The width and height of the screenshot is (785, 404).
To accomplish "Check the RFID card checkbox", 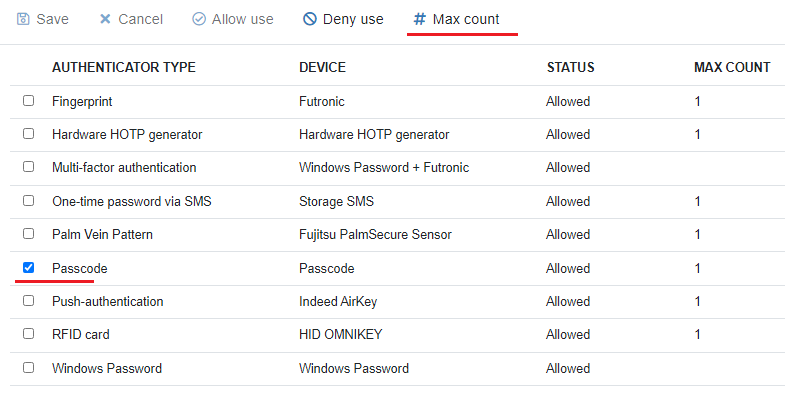I will (x=28, y=334).
